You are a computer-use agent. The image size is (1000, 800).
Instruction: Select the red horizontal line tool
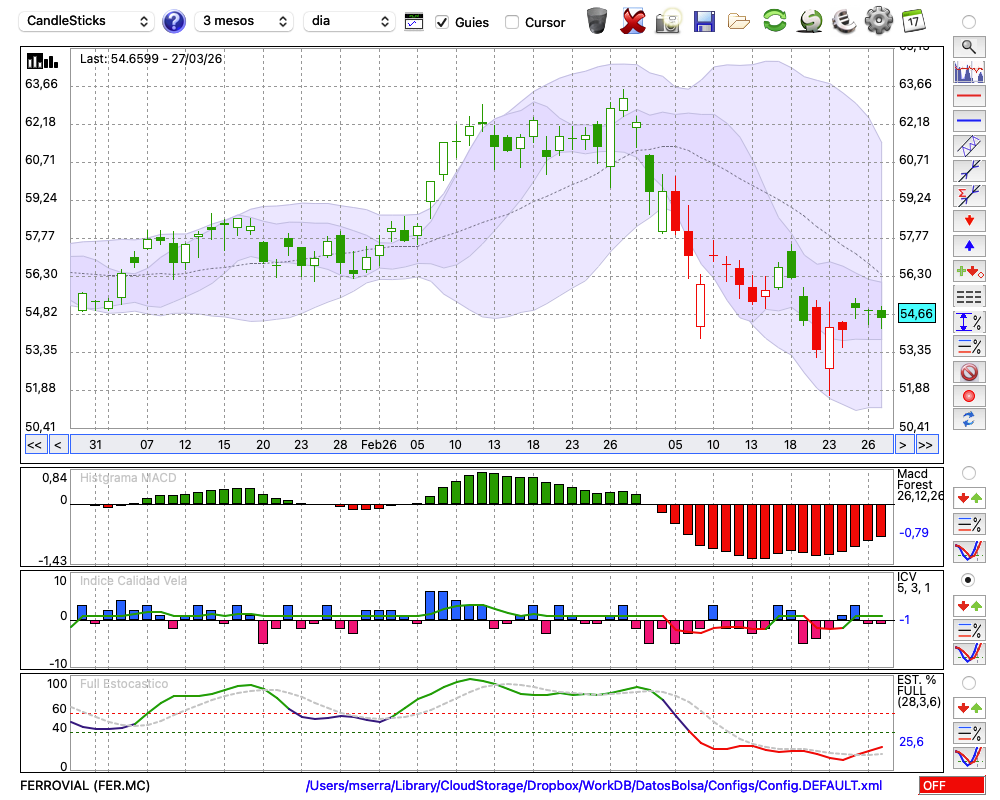click(x=968, y=97)
